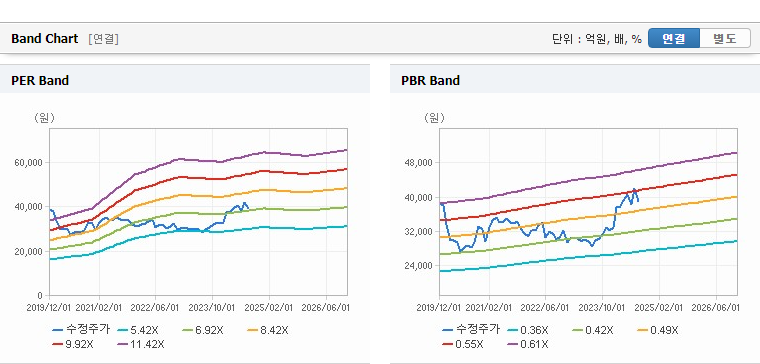The height and width of the screenshot is (364, 760).
Task: Select the 연결 toggle button
Action: click(674, 38)
